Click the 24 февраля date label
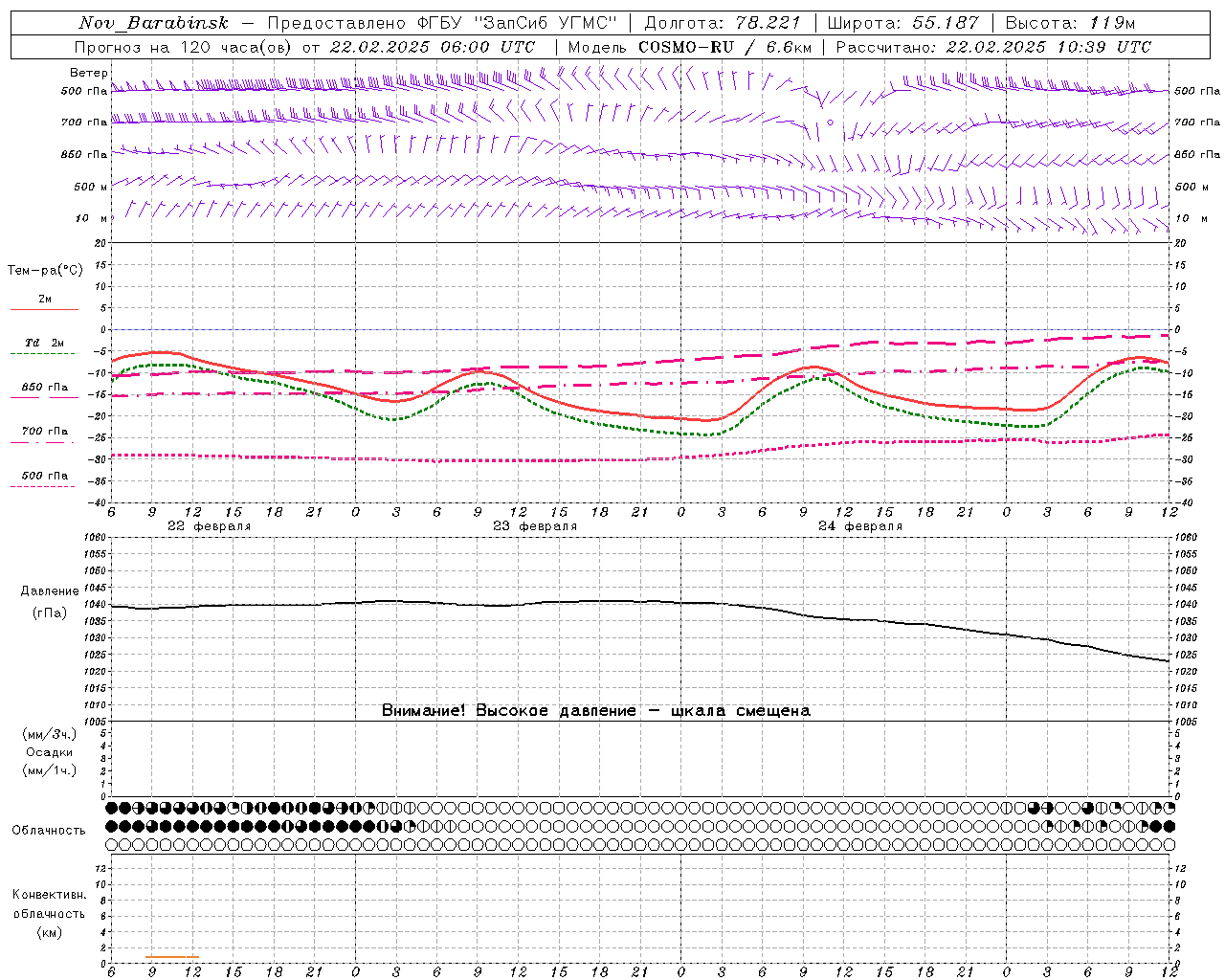 pos(859,526)
